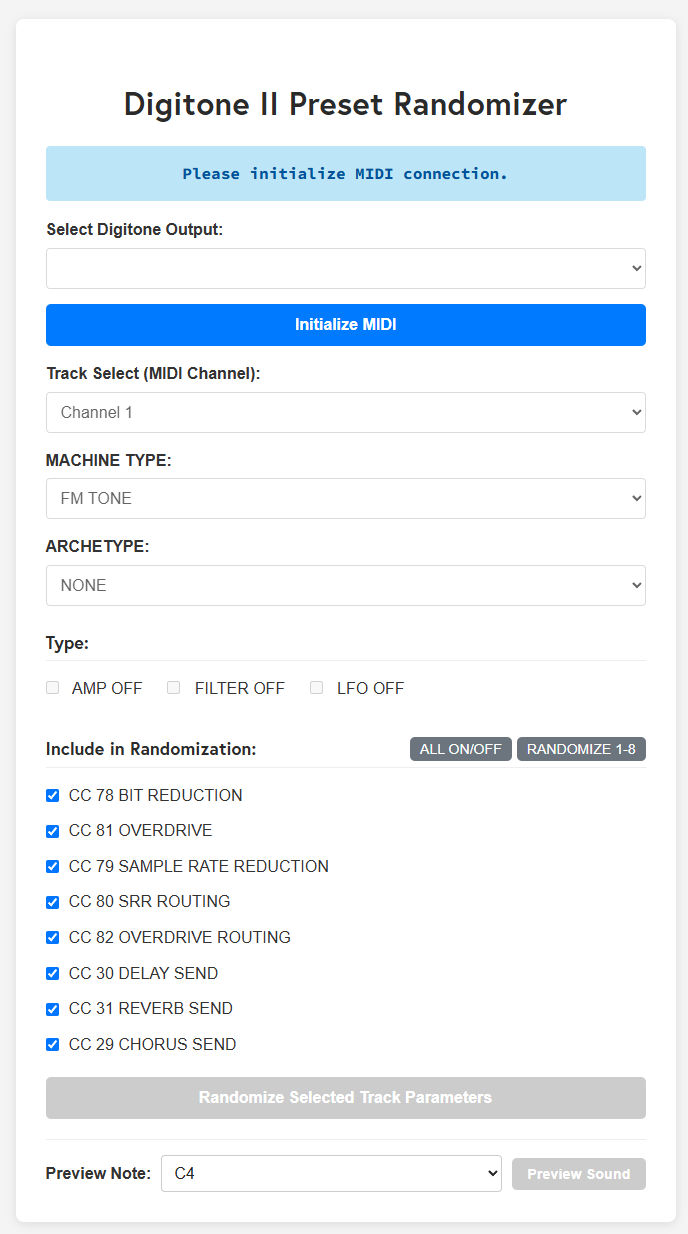Expand the ARCHETYPE selector
688x1234 pixels.
pyautogui.click(x=345, y=585)
